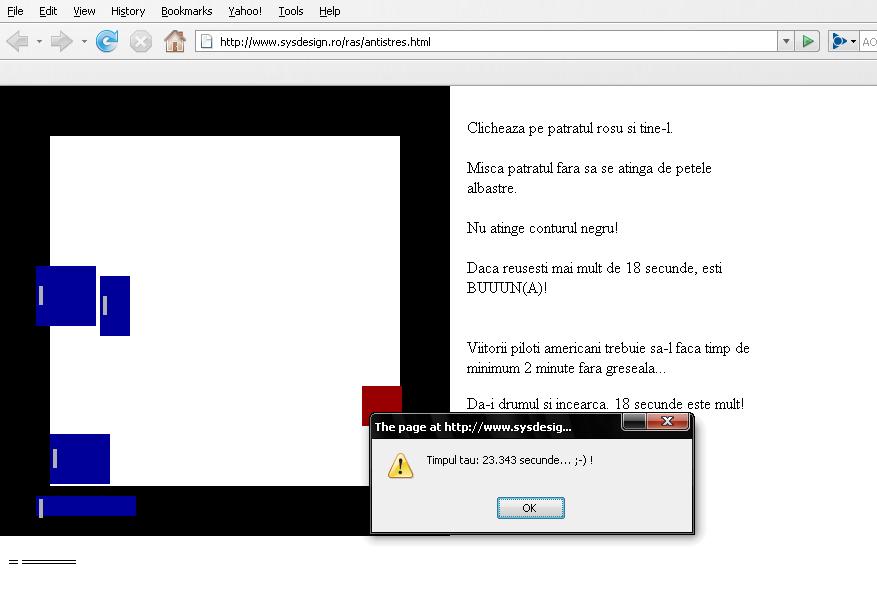The height and width of the screenshot is (612, 877).
Task: Open the Yahoo! menu
Action: (x=245, y=11)
